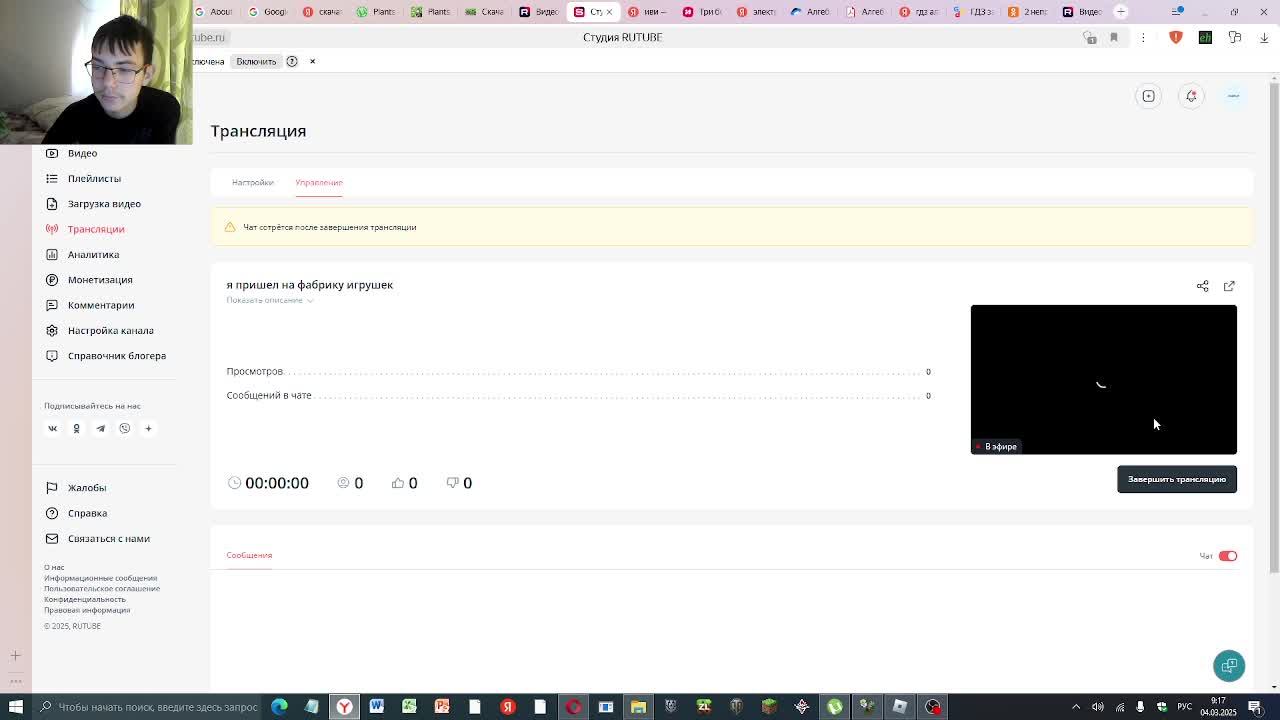Share the broadcast via share icon
Image resolution: width=1280 pixels, height=720 pixels.
click(1203, 286)
